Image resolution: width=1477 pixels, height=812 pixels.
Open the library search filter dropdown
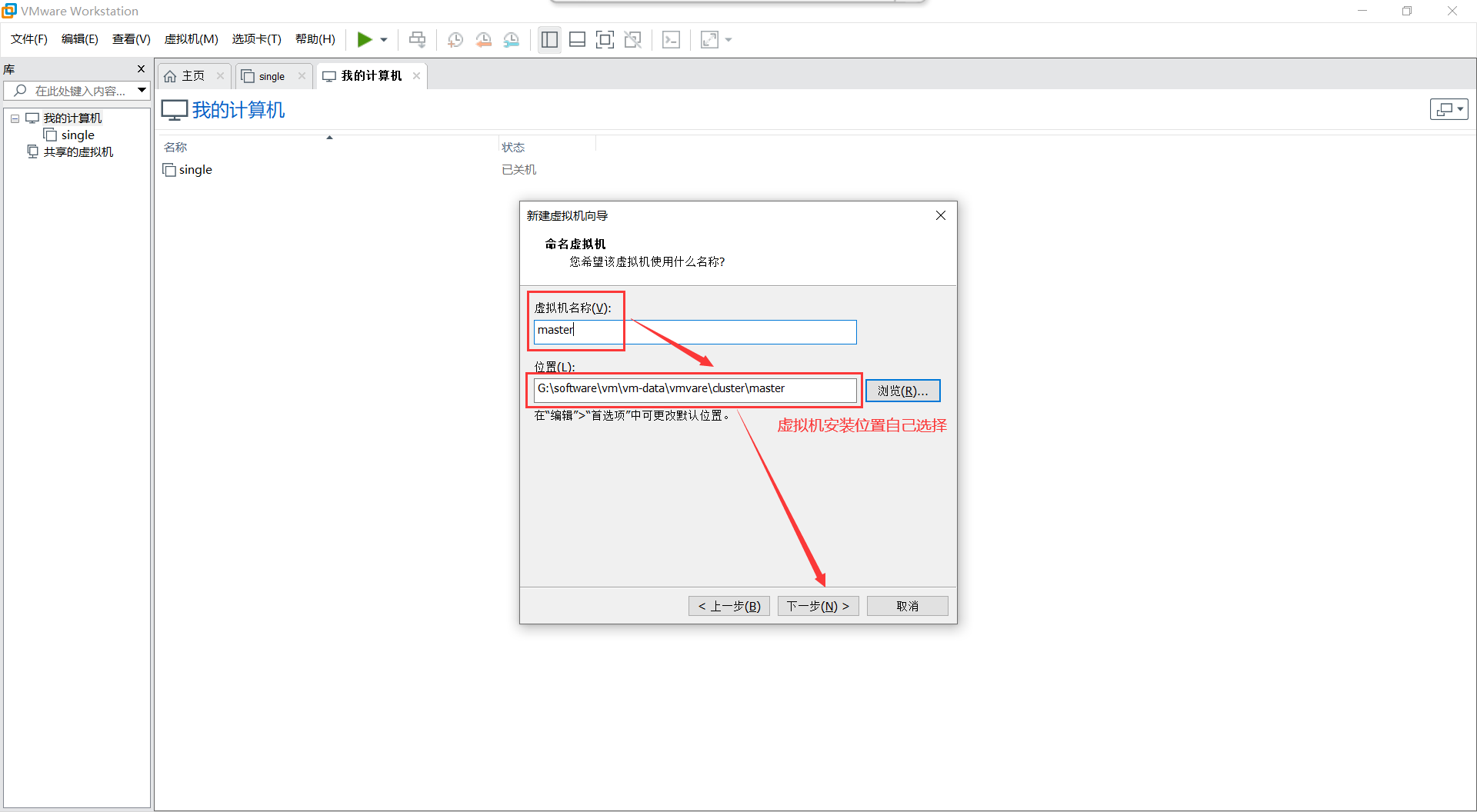point(142,91)
